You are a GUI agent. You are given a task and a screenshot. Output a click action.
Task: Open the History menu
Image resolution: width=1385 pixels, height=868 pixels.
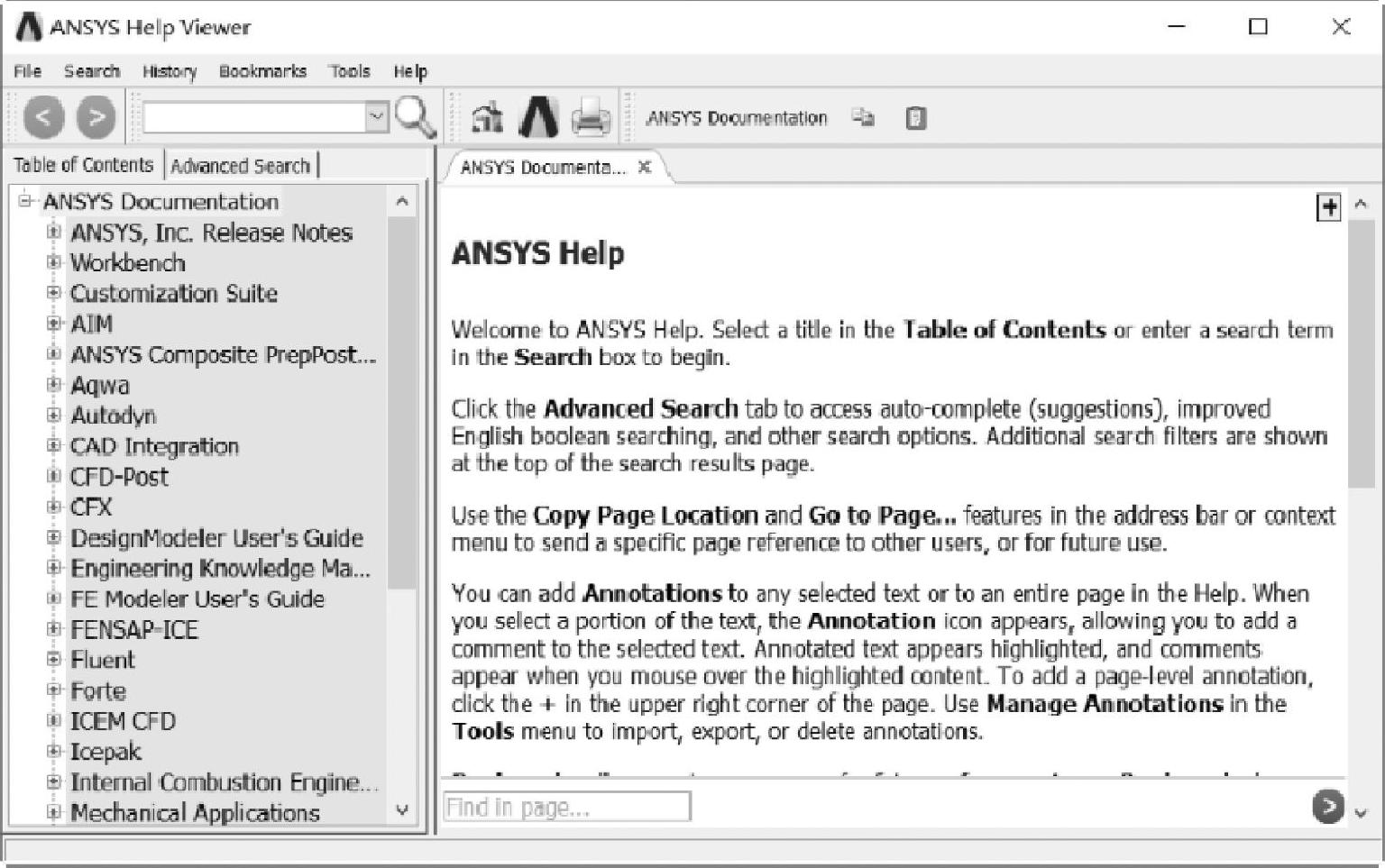(170, 71)
